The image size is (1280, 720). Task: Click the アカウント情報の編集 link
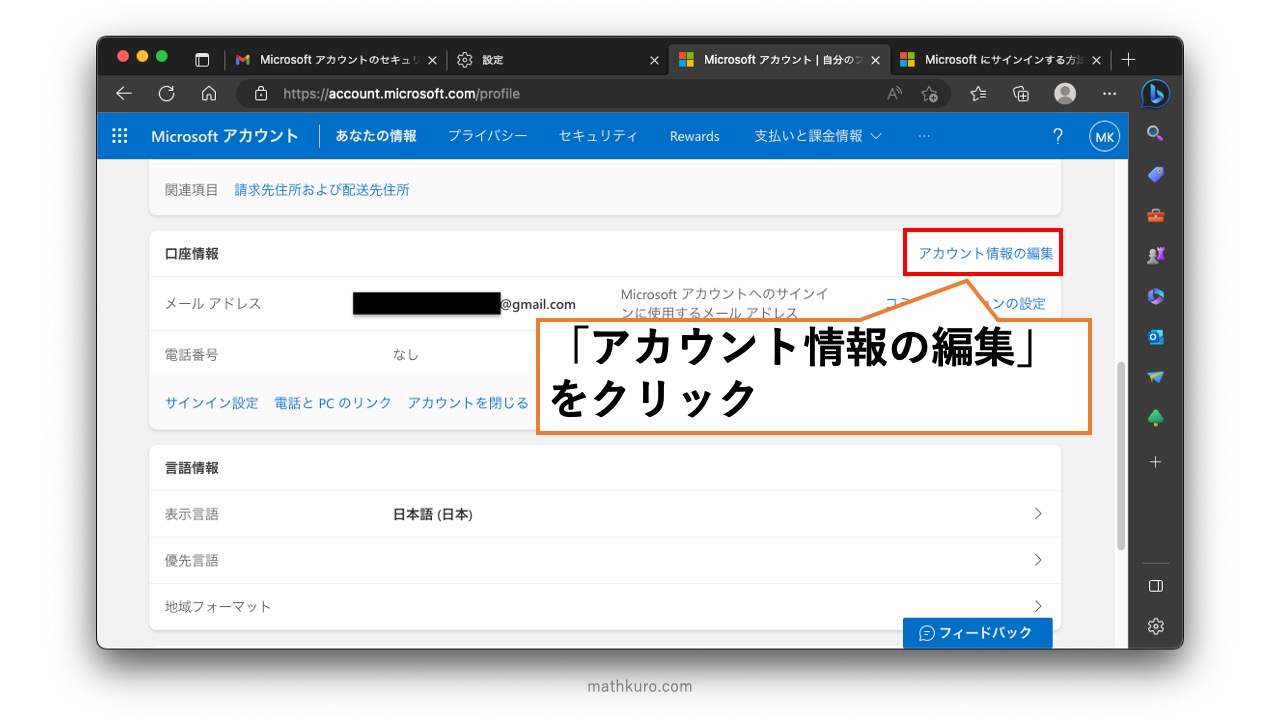982,253
